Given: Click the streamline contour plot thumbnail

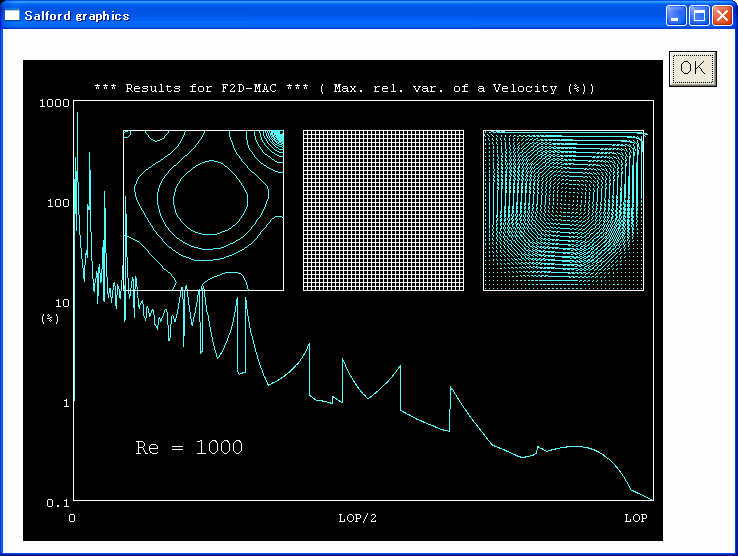Looking at the screenshot, I should click(x=203, y=210).
